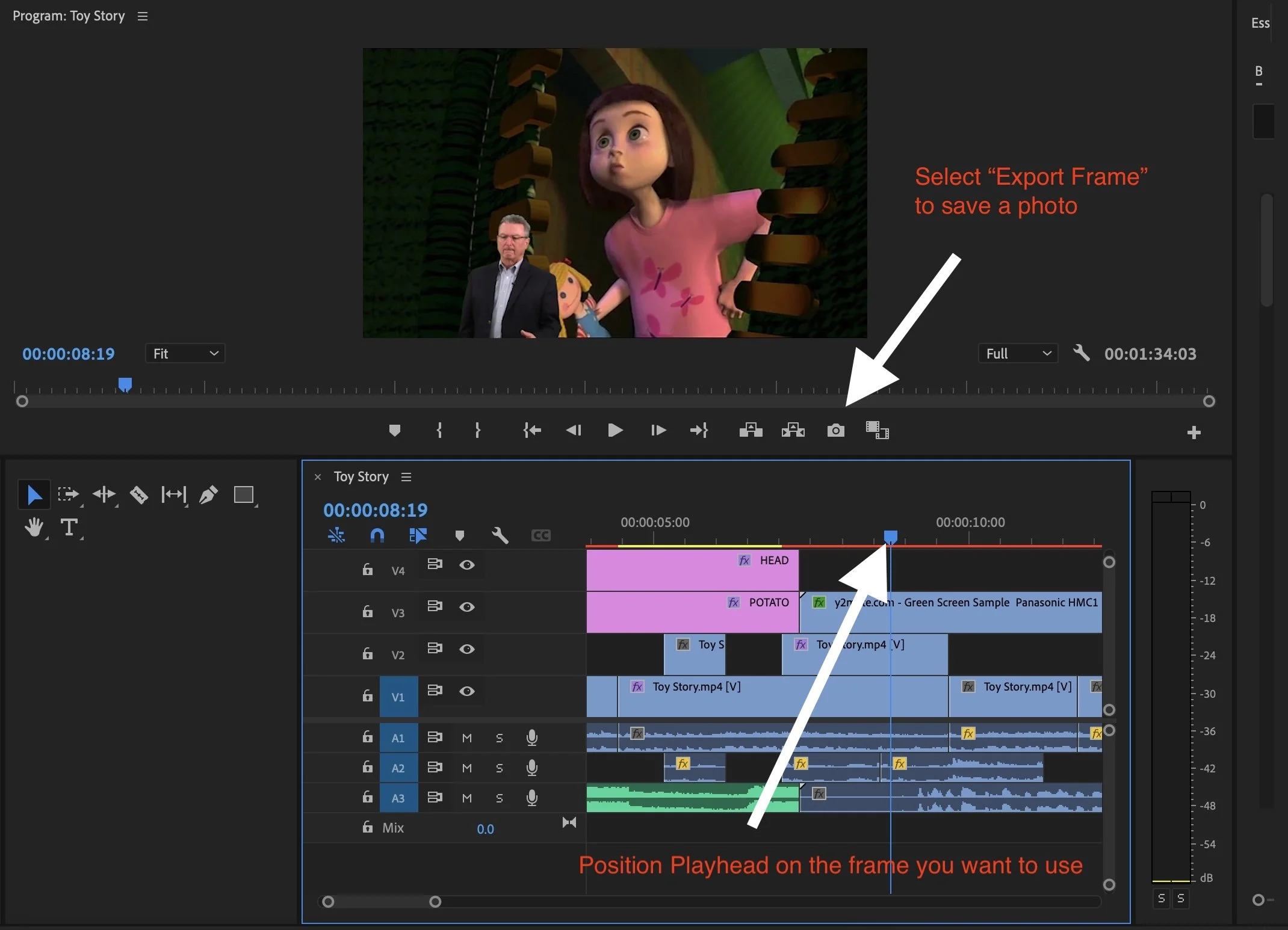Mute audio track A1
Viewport: 1288px width, 930px height.
(467, 738)
